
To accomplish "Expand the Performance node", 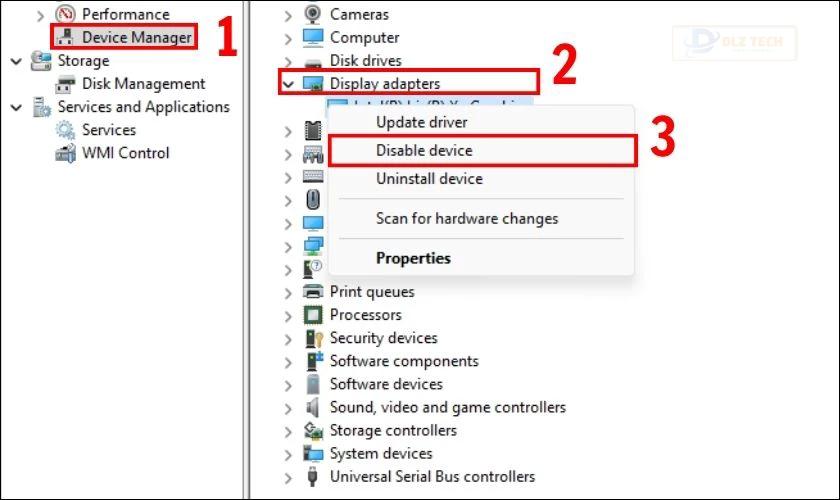I will click(40, 15).
